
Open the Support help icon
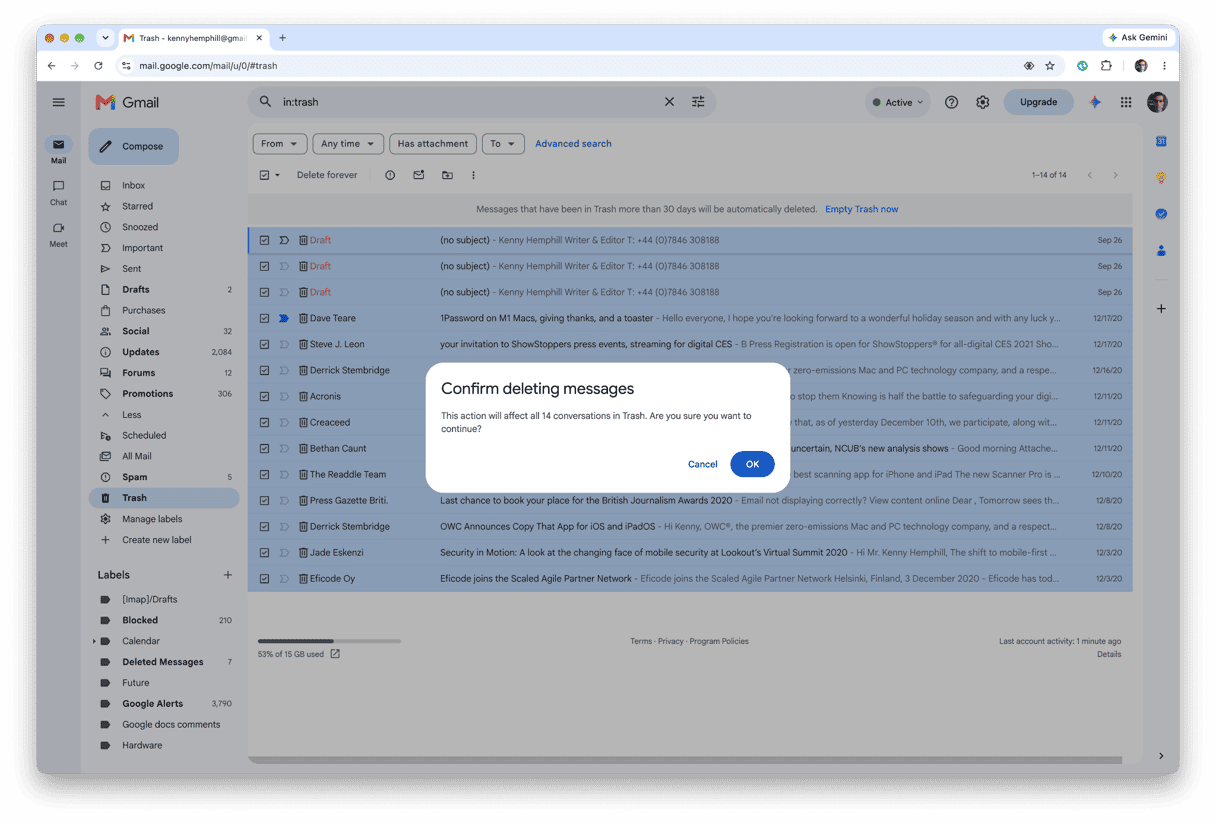click(x=952, y=102)
